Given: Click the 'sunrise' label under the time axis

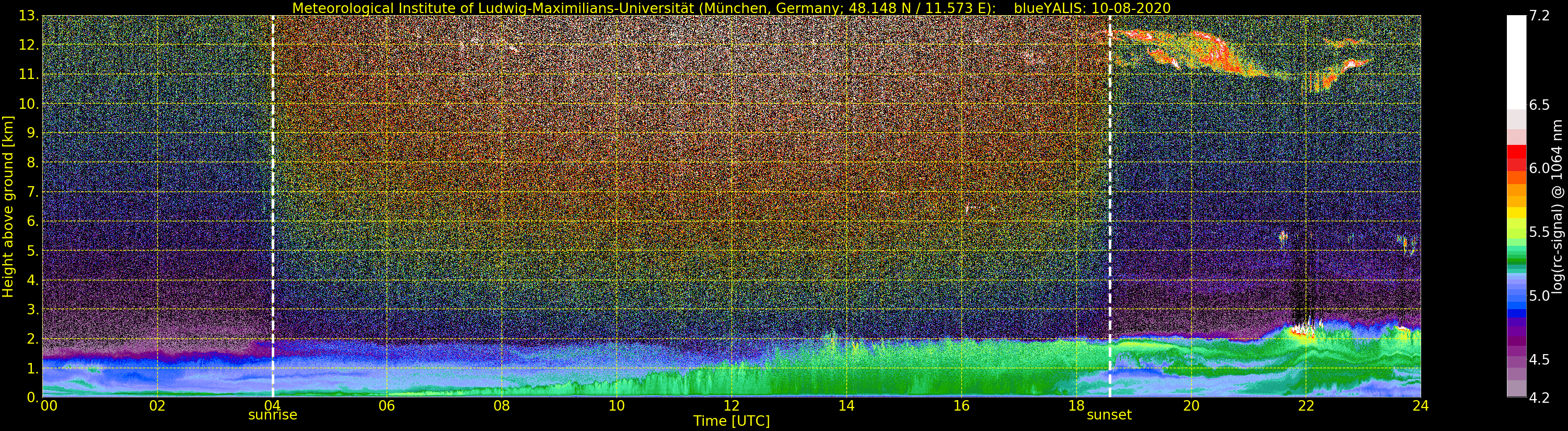Looking at the screenshot, I should point(273,415).
